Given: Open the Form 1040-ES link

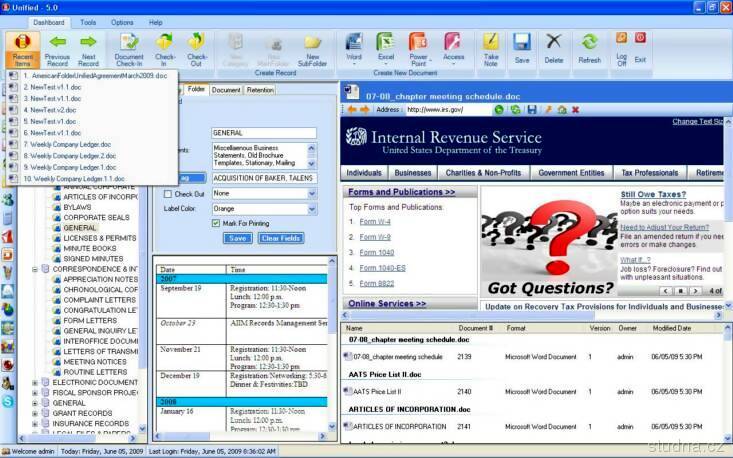Looking at the screenshot, I should [x=382, y=268].
